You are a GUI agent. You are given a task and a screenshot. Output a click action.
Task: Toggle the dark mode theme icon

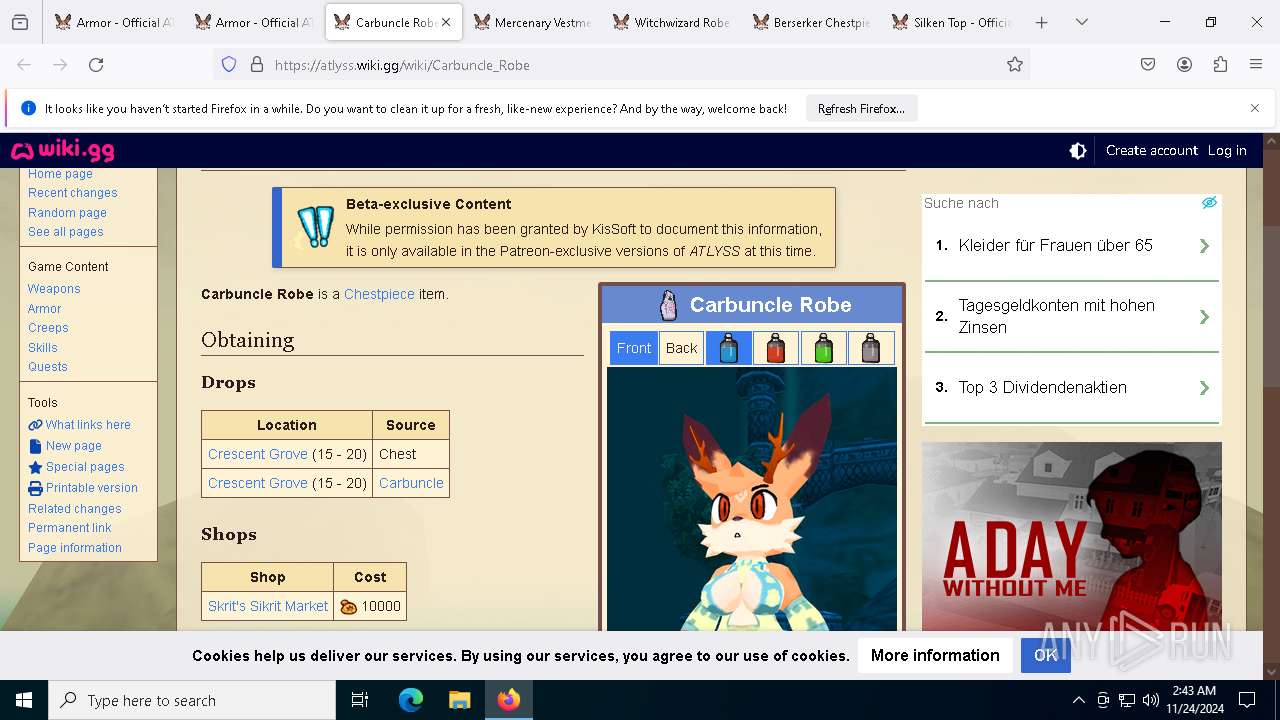[x=1078, y=151]
